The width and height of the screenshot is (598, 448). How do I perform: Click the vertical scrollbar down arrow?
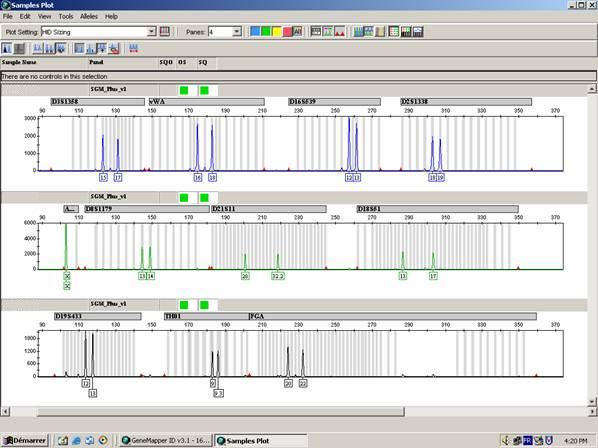(592, 401)
